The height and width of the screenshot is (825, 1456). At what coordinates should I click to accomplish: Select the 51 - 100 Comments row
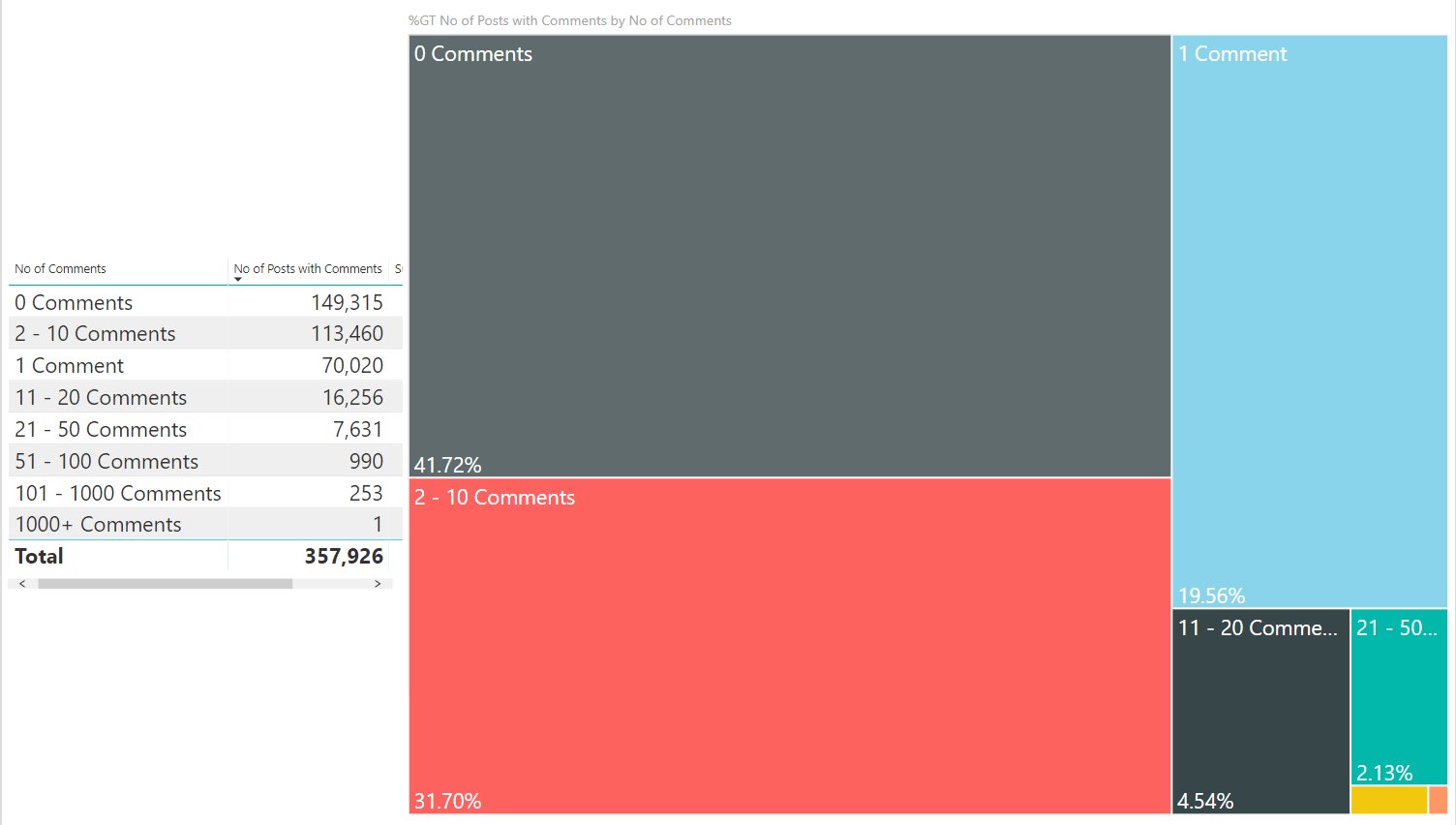205,461
